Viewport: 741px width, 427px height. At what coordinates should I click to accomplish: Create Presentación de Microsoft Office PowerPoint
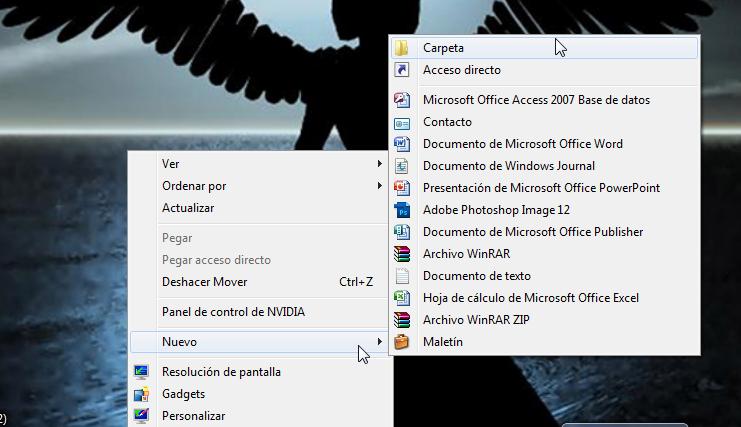(x=544, y=188)
